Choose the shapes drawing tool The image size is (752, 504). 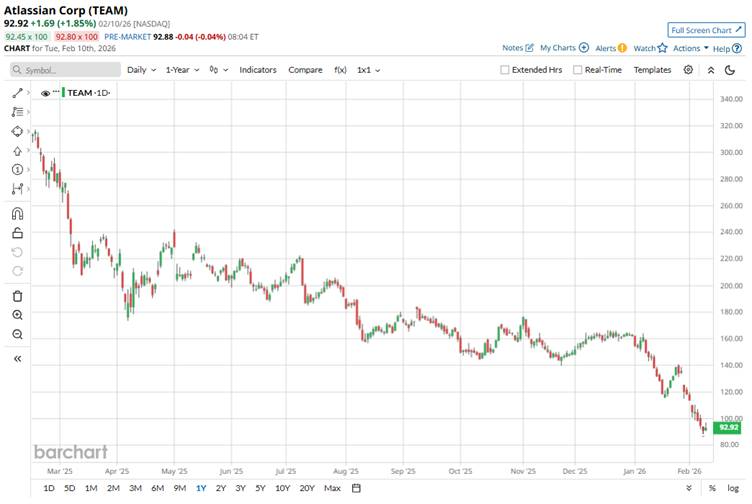tap(17, 131)
